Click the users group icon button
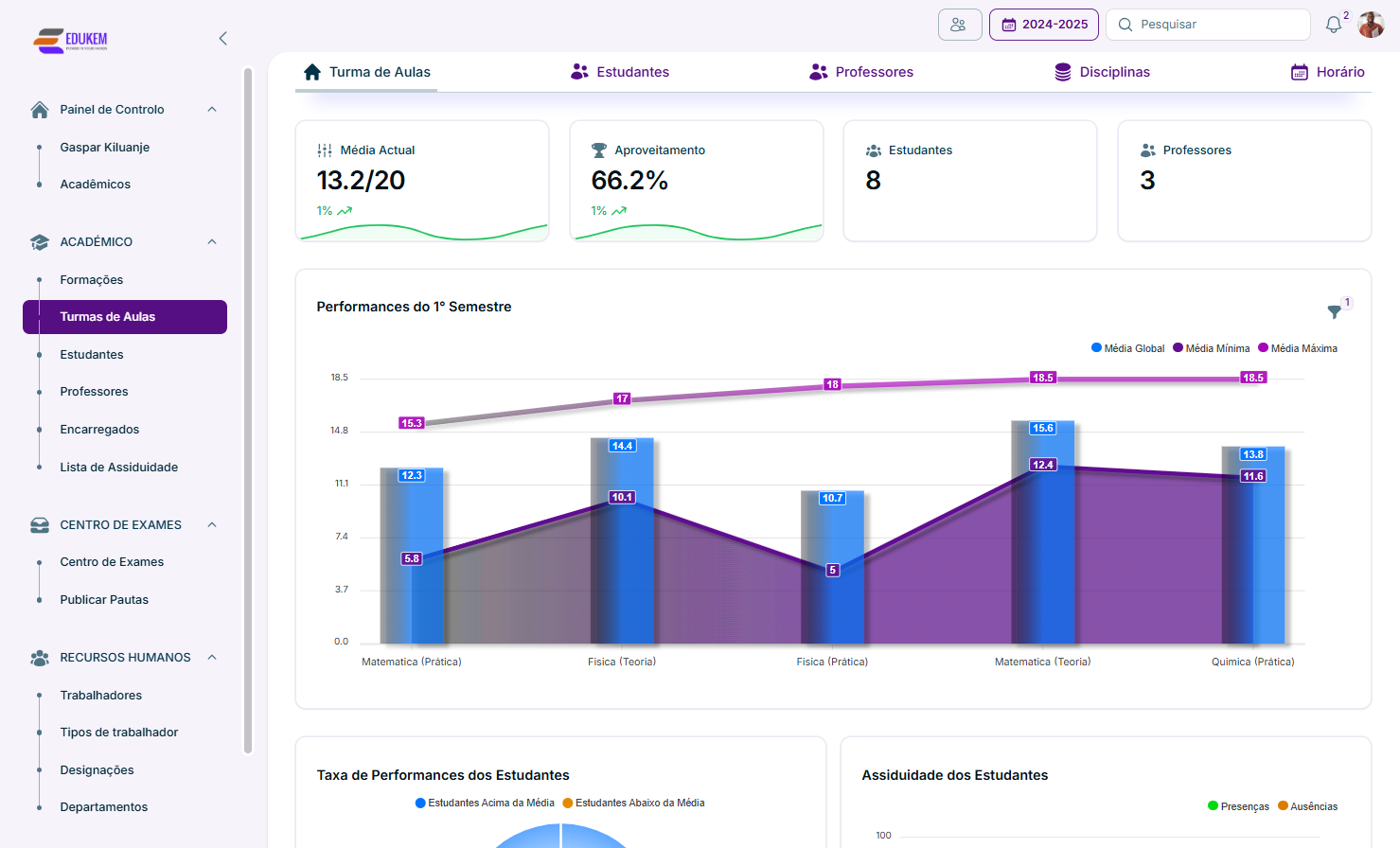Screen dimensions: 1400x848 [x=959, y=25]
